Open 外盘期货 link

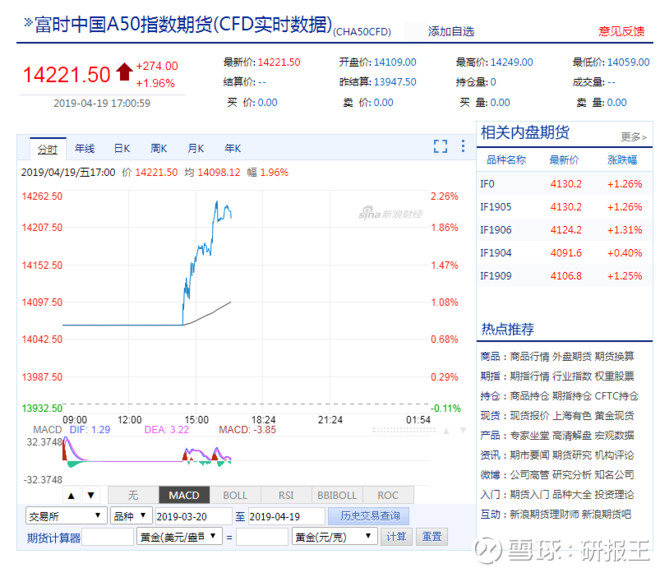(572, 357)
